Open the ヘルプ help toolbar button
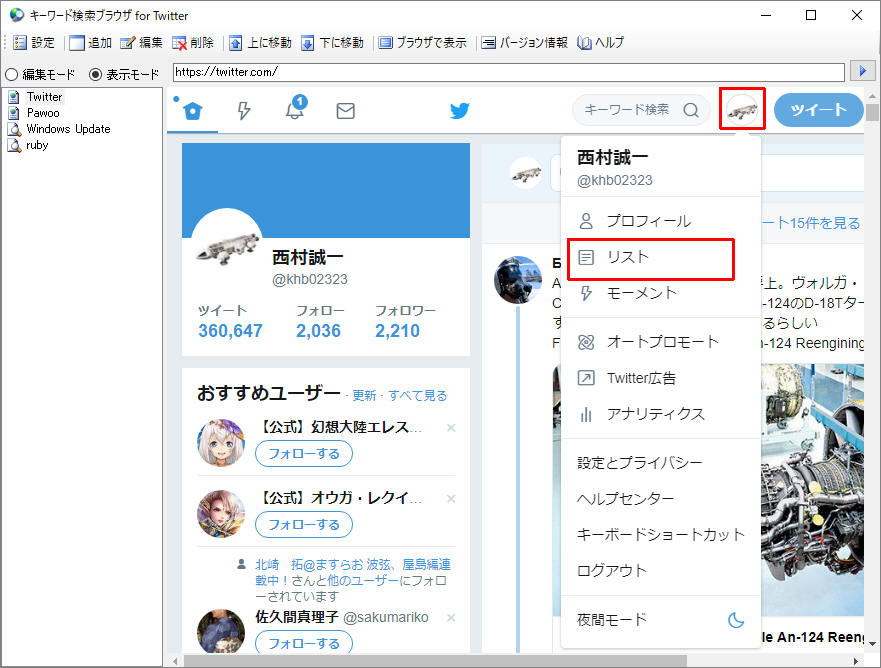 [x=600, y=43]
